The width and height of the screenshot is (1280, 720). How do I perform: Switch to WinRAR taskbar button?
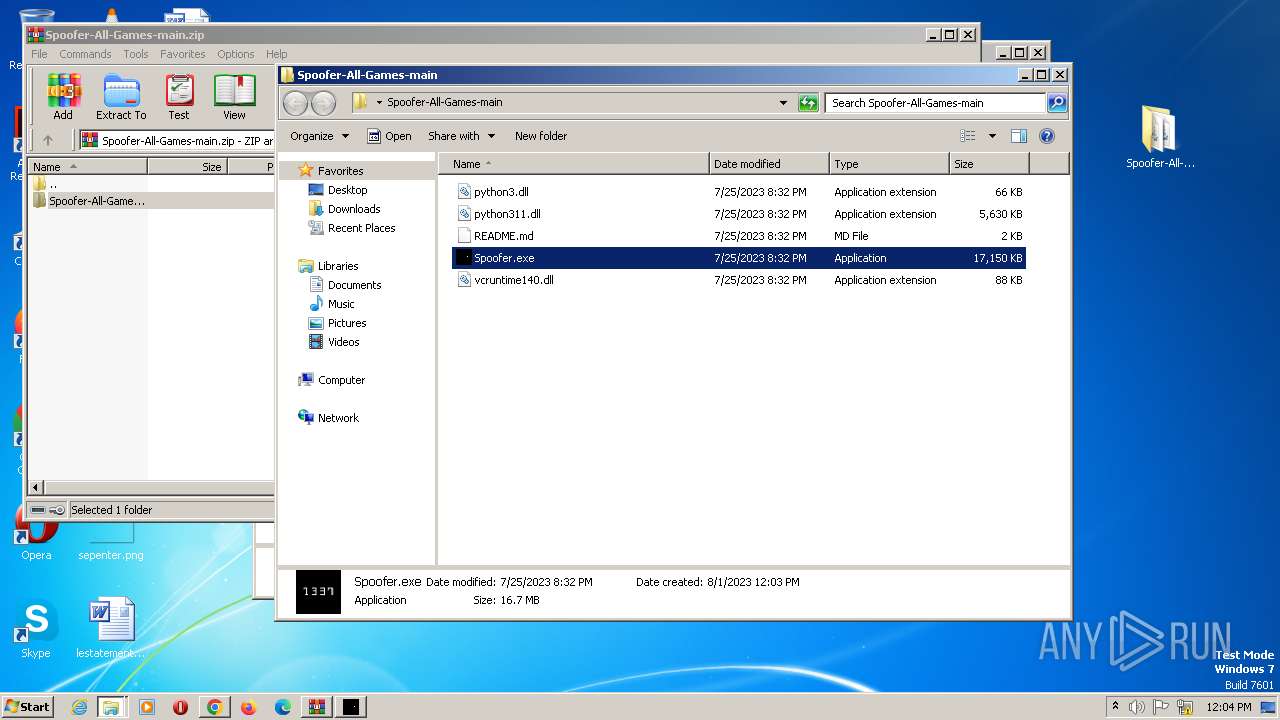(x=316, y=707)
